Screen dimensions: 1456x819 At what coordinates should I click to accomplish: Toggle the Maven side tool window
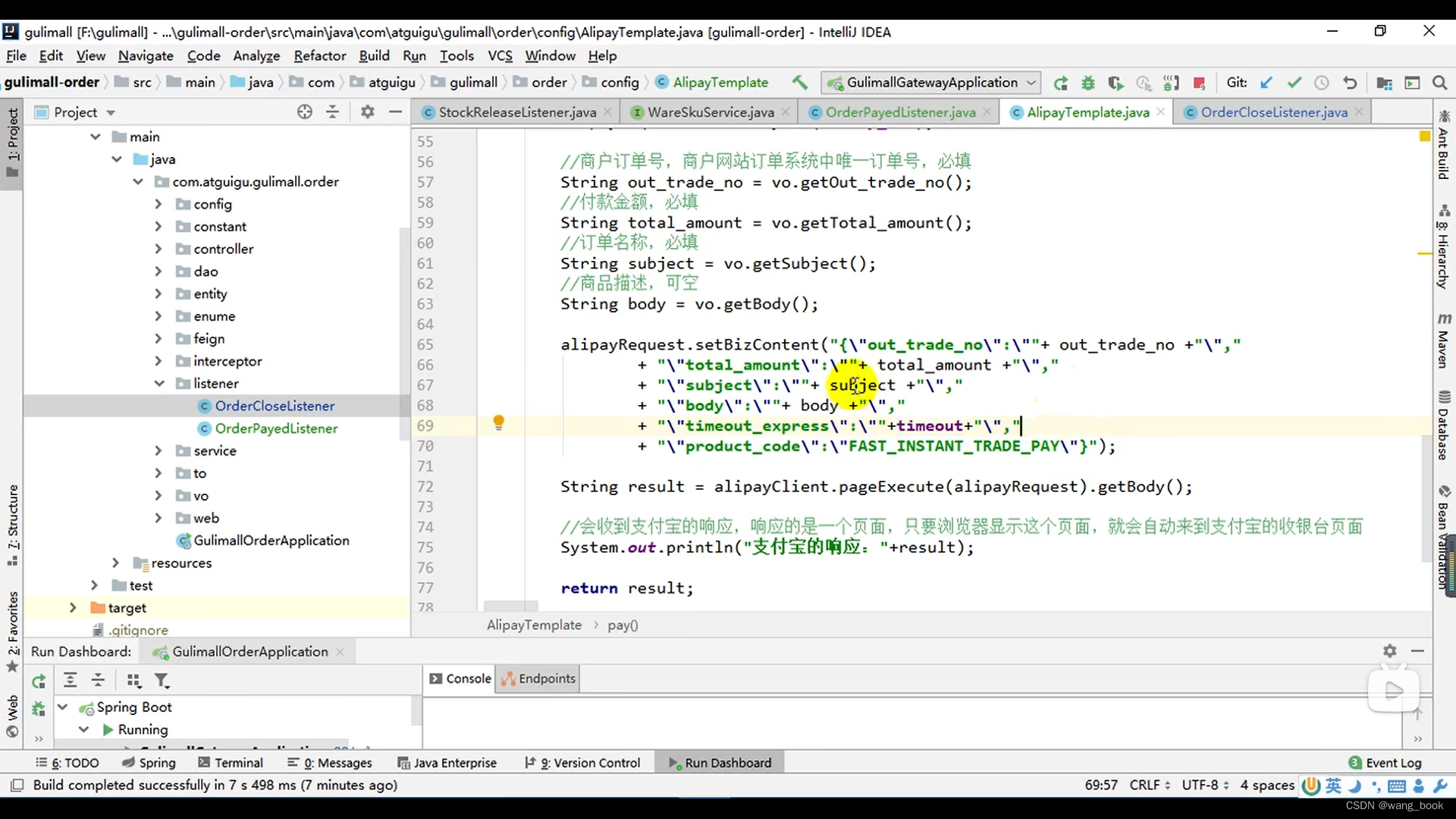[x=1443, y=340]
